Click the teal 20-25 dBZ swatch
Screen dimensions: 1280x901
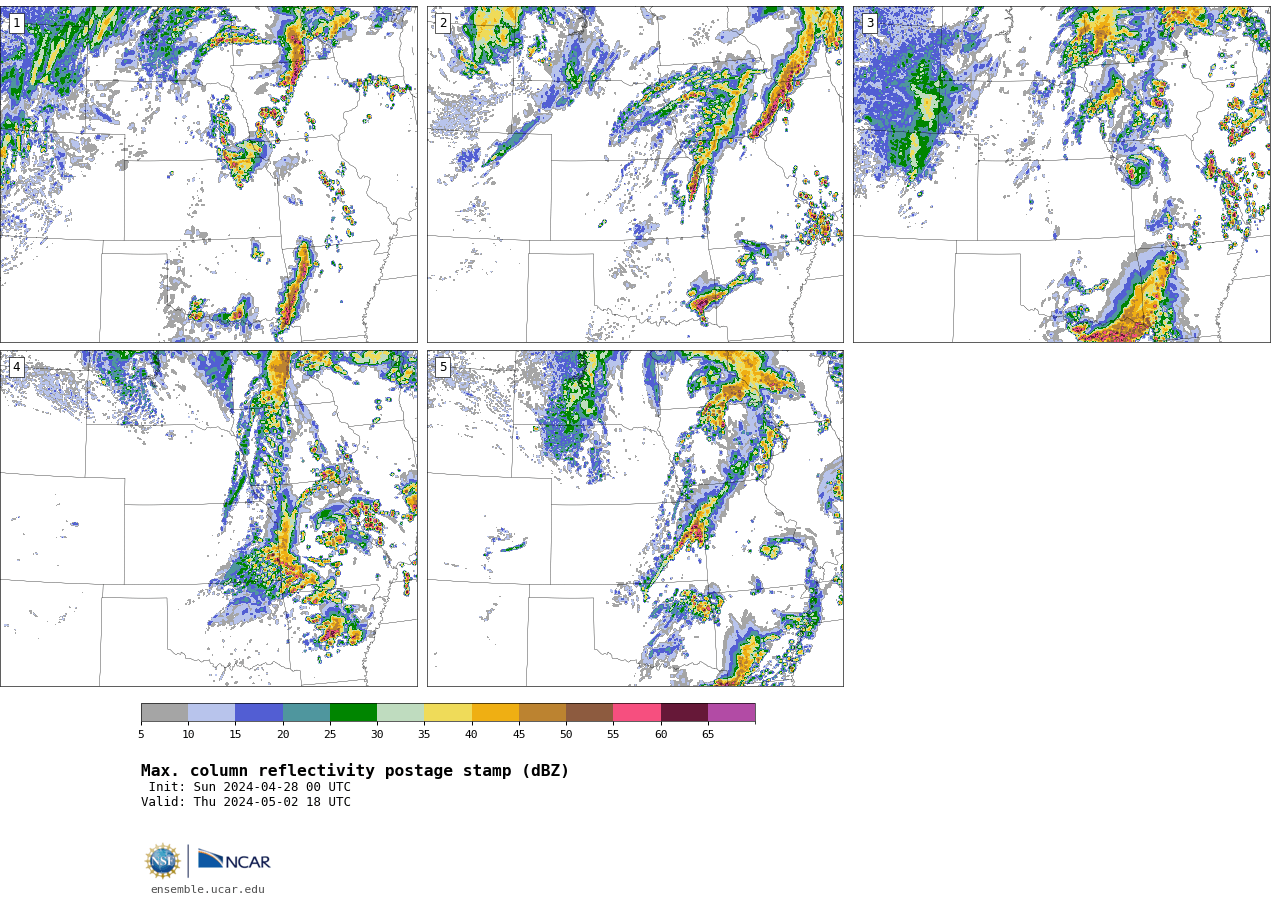coord(307,713)
